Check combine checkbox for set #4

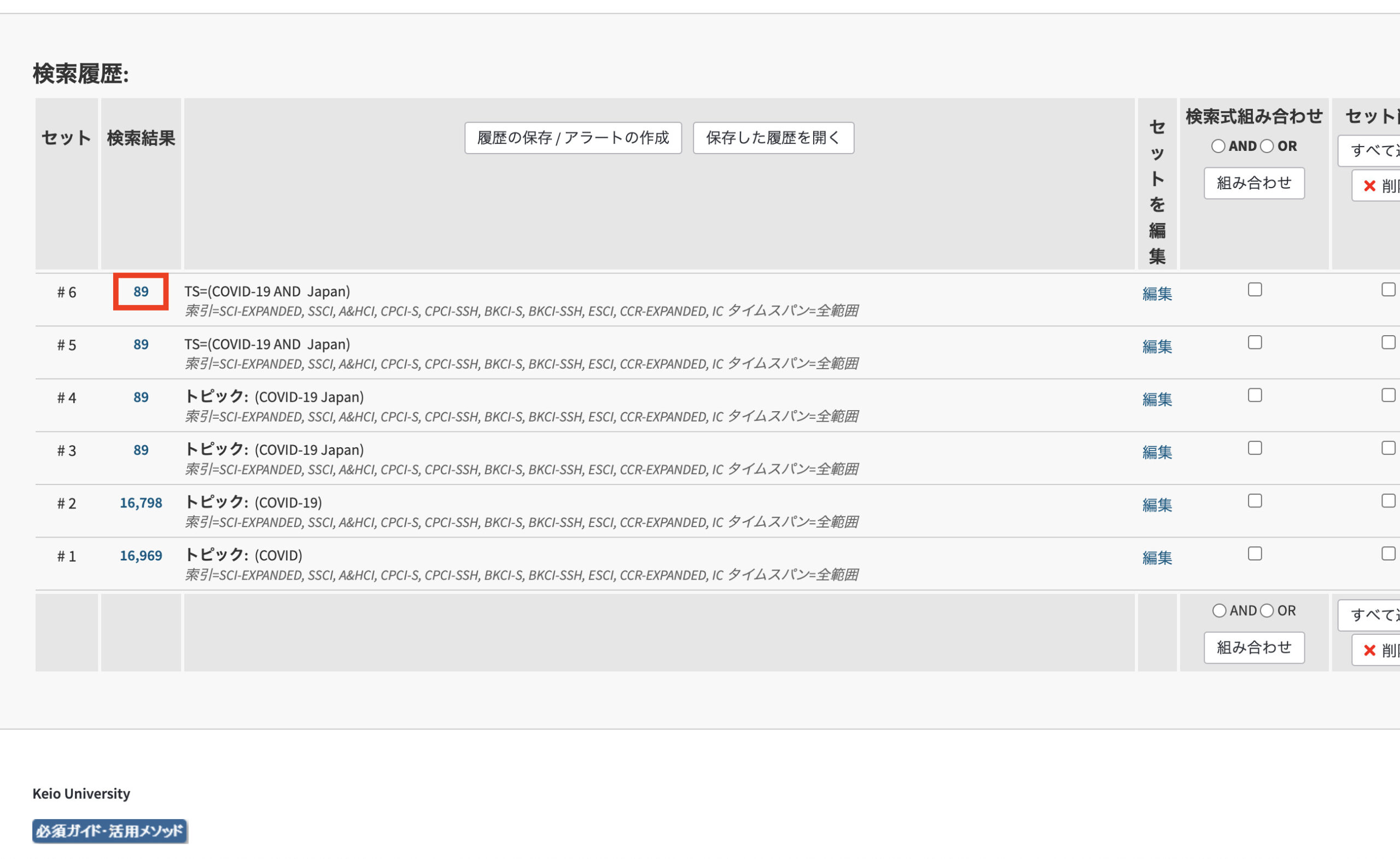pos(1255,395)
